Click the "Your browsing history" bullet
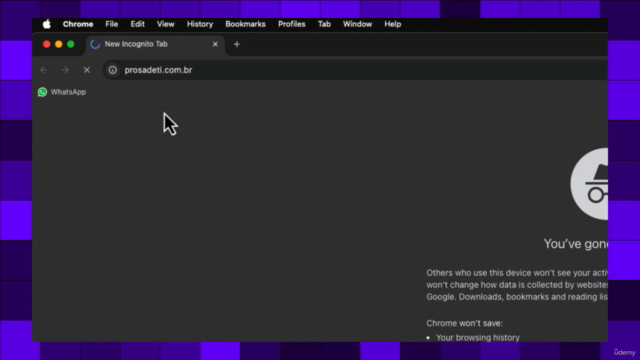The width and height of the screenshot is (640, 360). point(478,338)
